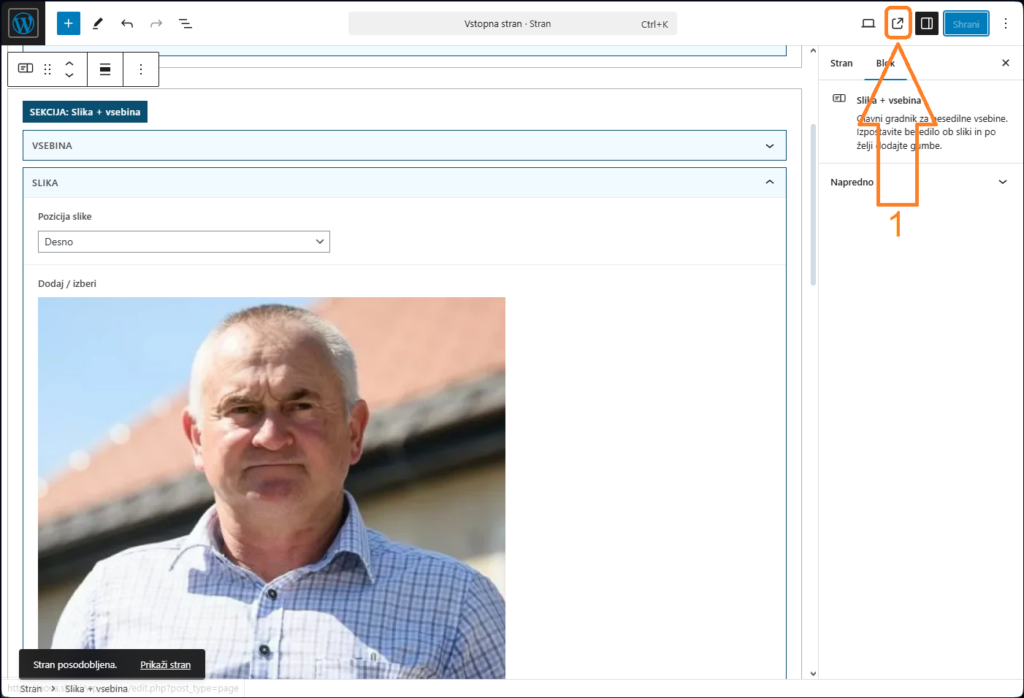Expand the VSEBINA section
This screenshot has height=698, width=1024.
click(x=404, y=146)
